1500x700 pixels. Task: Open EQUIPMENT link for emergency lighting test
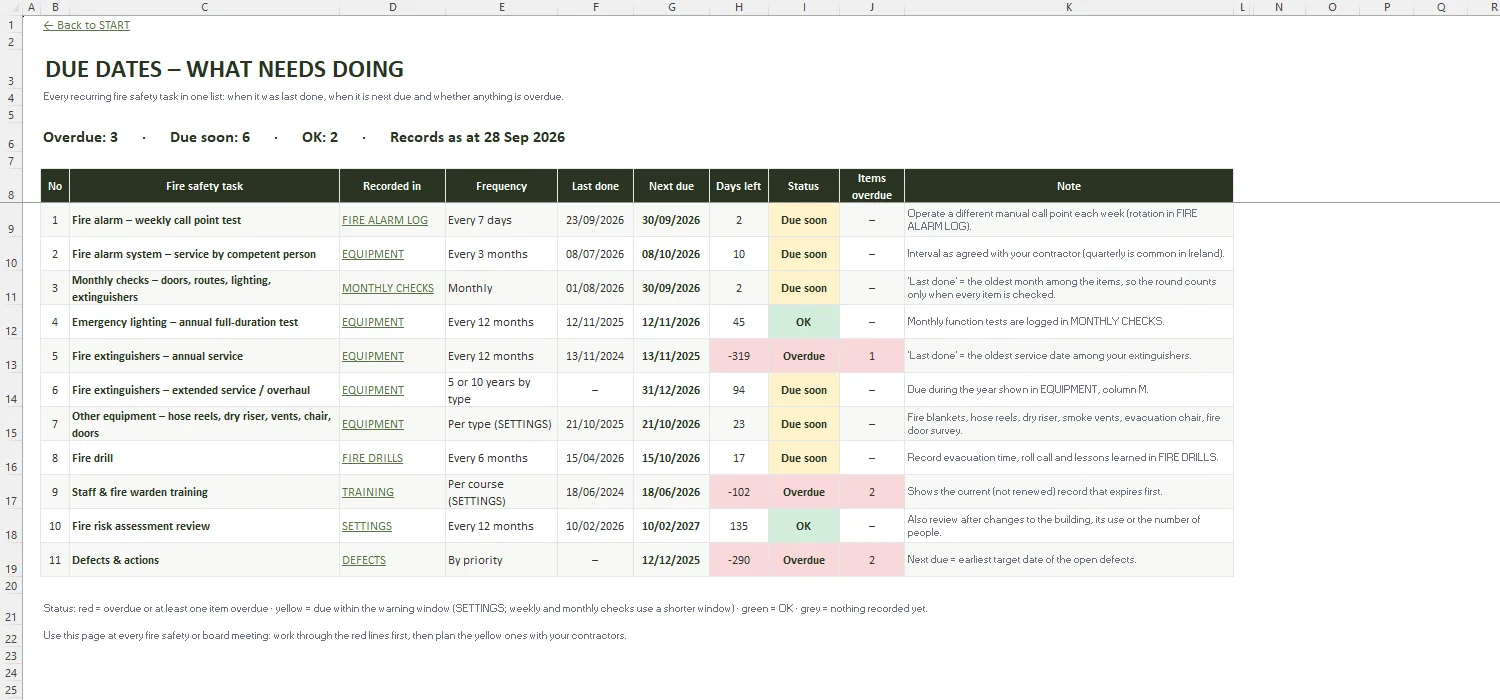point(373,322)
